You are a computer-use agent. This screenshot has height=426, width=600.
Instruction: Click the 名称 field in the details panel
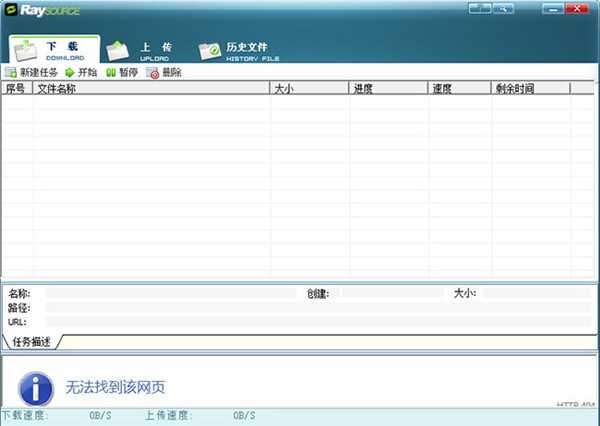(x=170, y=294)
